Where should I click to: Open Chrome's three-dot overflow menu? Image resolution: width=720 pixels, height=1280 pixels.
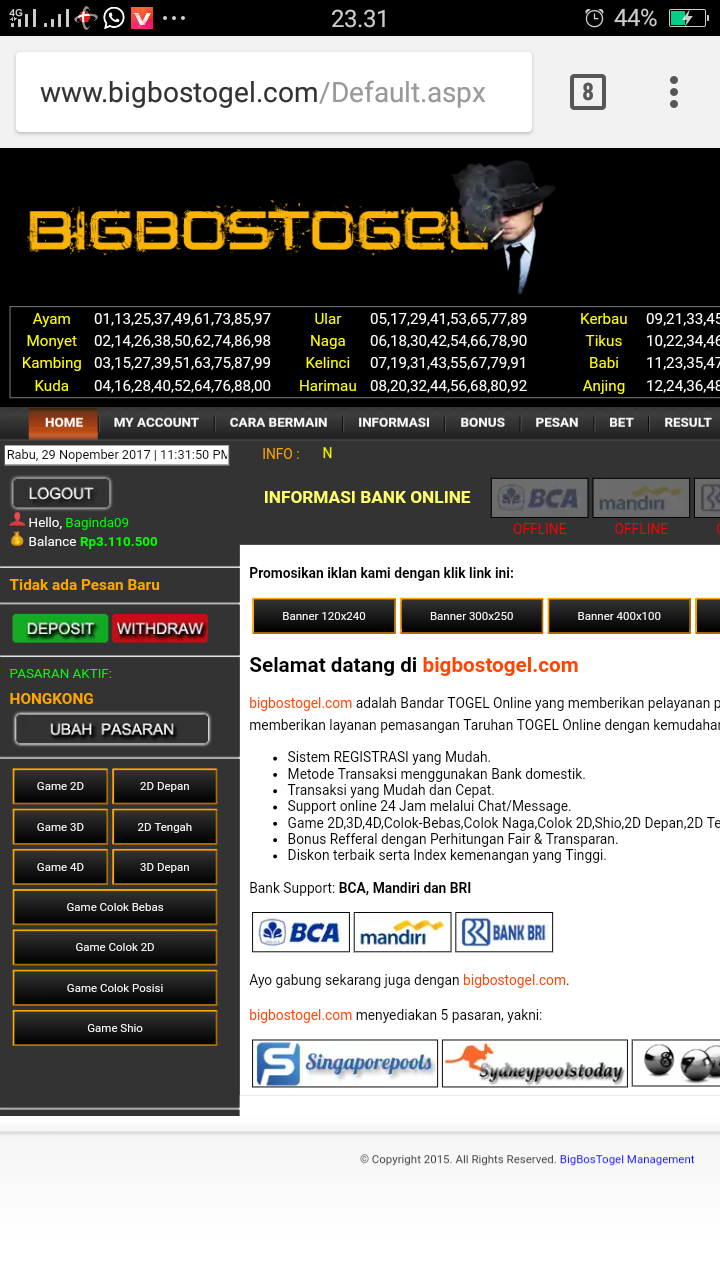(674, 92)
